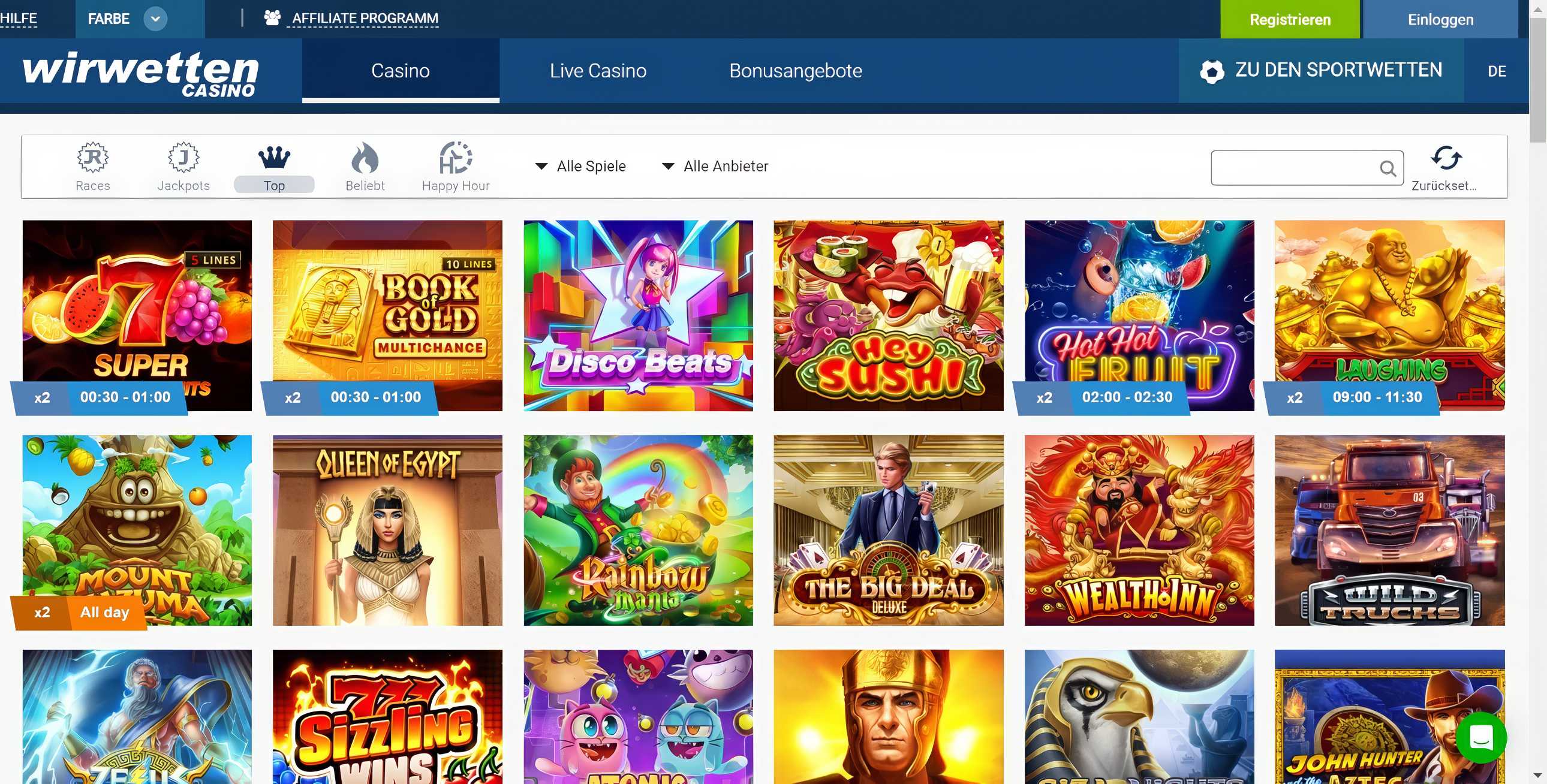Show Beliebt games via flame icon

point(365,158)
